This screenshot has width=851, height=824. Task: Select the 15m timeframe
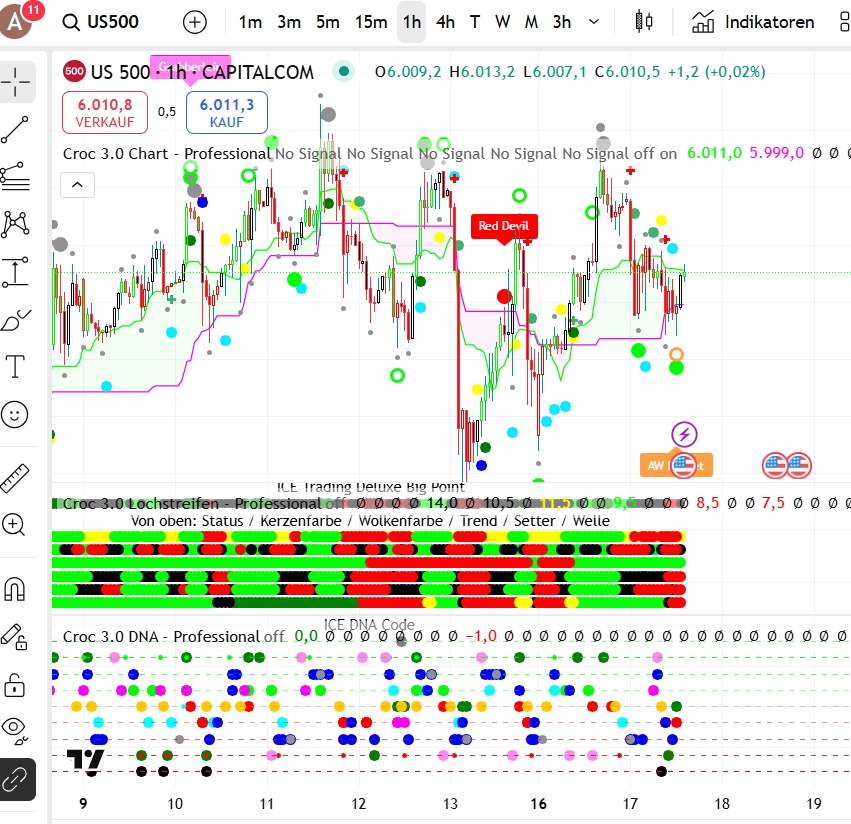pyautogui.click(x=371, y=22)
